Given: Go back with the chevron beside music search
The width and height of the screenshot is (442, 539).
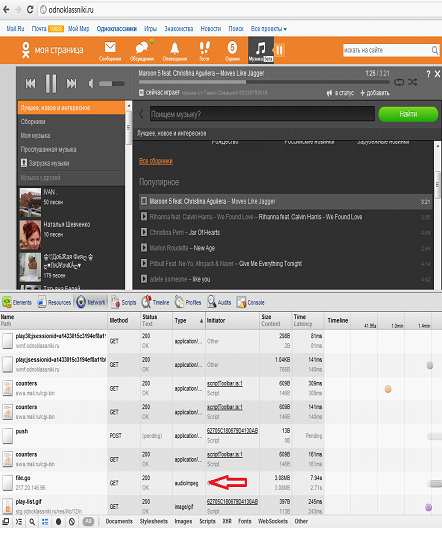Looking at the screenshot, I should [x=142, y=114].
